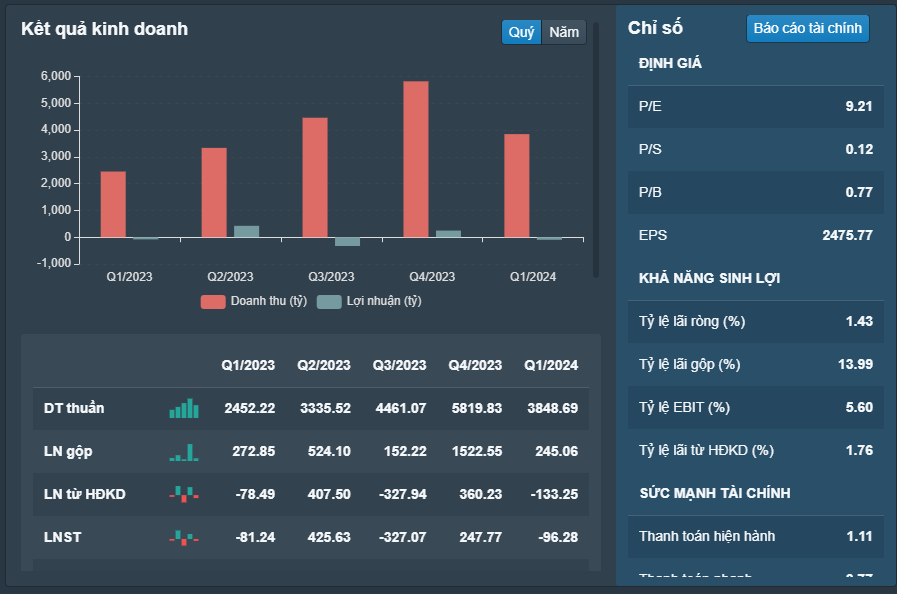Click the LNST mini chart icon

tap(184, 537)
